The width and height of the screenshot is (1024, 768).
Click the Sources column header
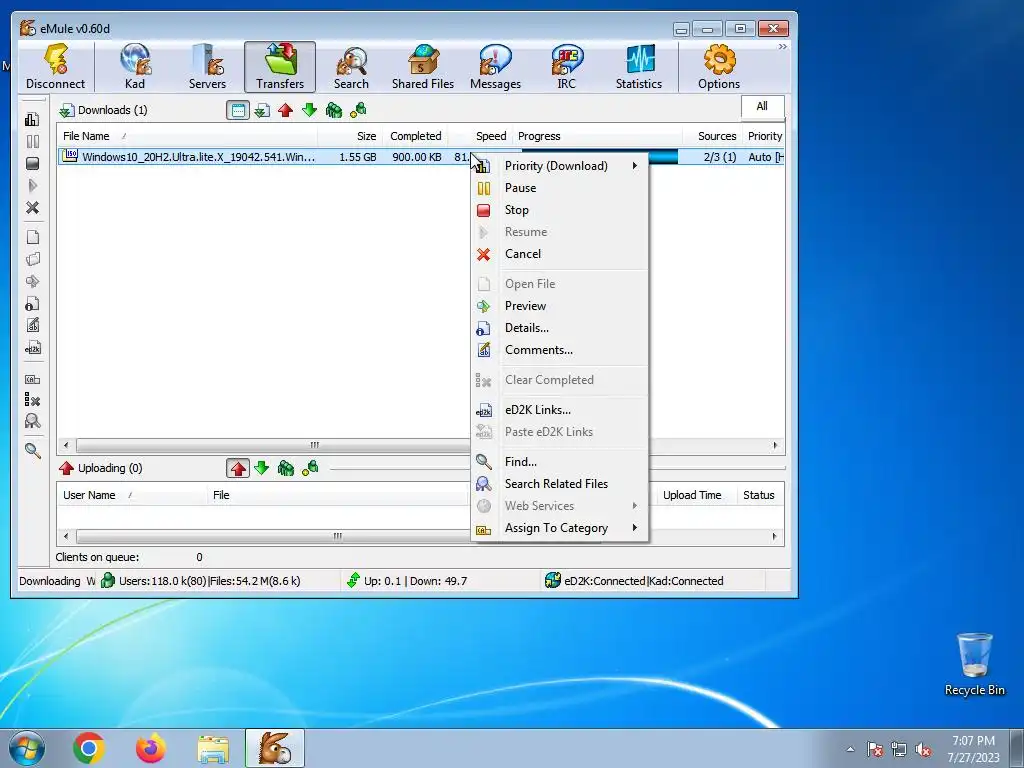coord(712,136)
